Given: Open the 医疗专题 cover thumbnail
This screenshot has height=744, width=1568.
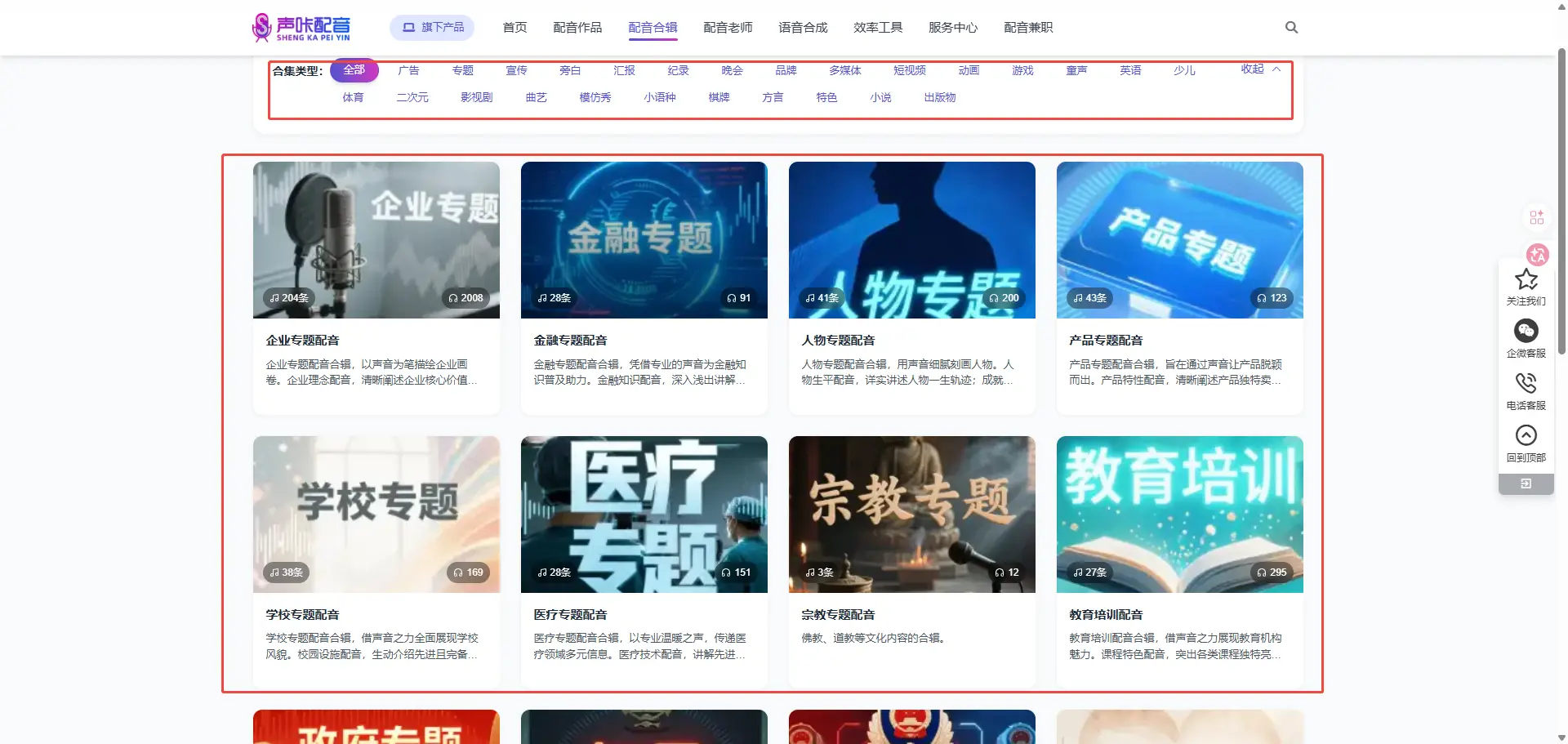Looking at the screenshot, I should click(644, 514).
